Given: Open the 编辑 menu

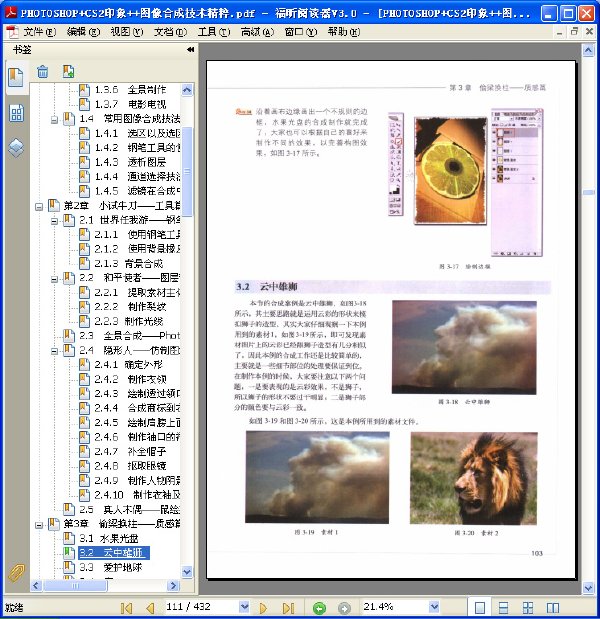Looking at the screenshot, I should 83,32.
